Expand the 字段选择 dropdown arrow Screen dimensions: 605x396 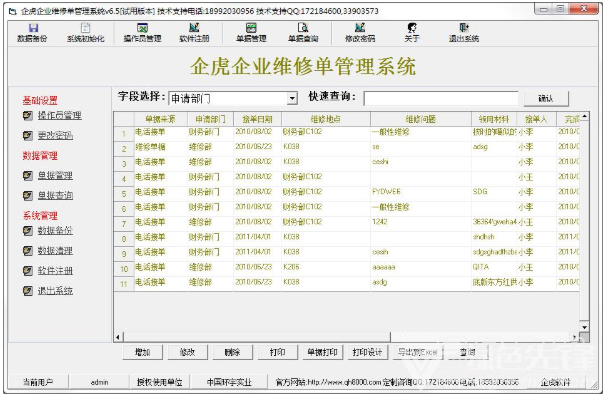(x=292, y=98)
